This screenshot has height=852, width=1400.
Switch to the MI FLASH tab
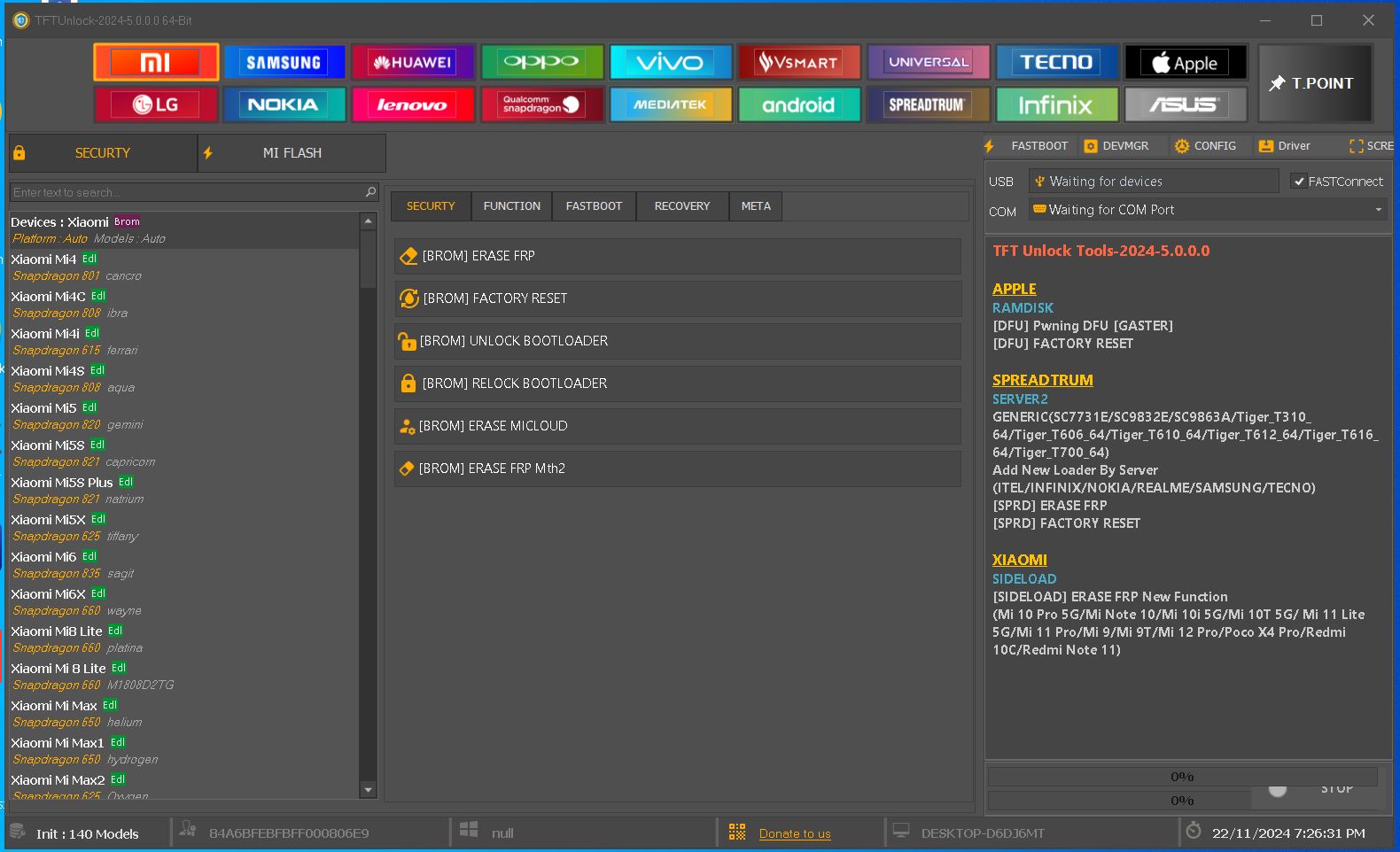coord(292,153)
